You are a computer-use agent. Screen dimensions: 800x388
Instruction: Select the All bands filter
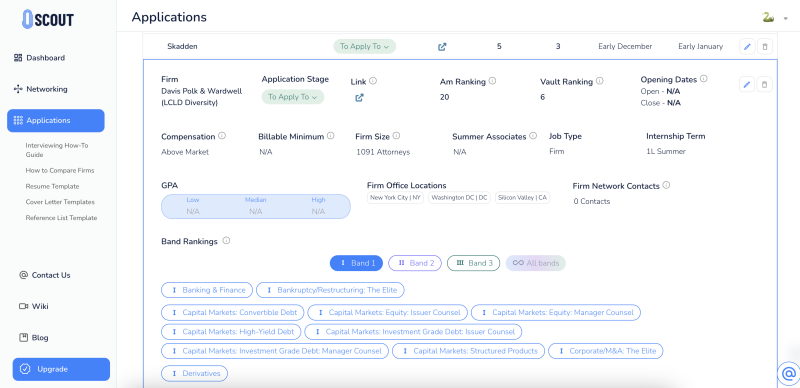[x=536, y=263]
